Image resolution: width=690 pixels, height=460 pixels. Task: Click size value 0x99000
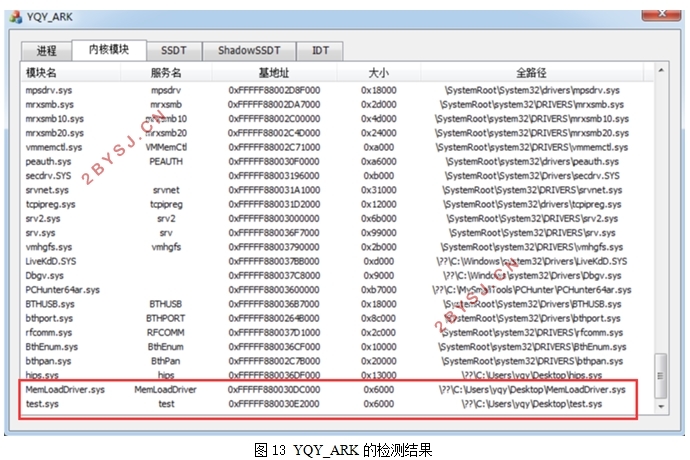pos(378,233)
